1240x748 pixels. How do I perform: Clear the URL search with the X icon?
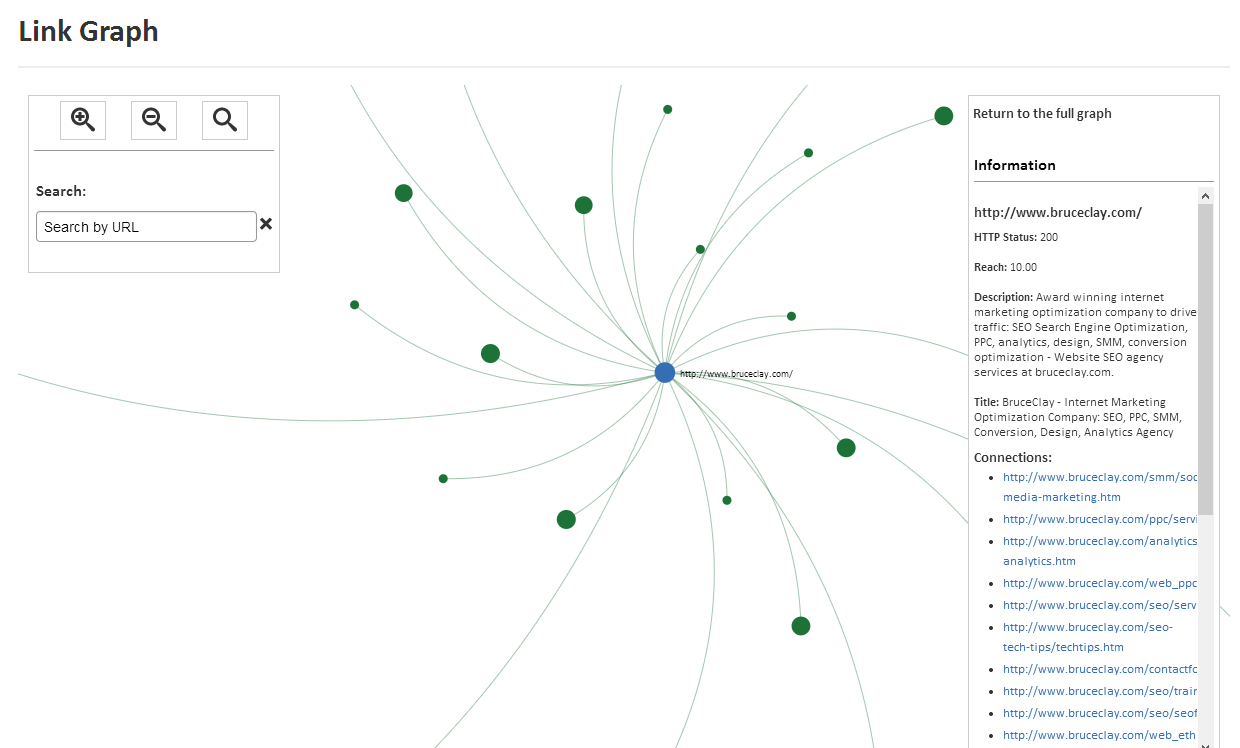tap(266, 224)
